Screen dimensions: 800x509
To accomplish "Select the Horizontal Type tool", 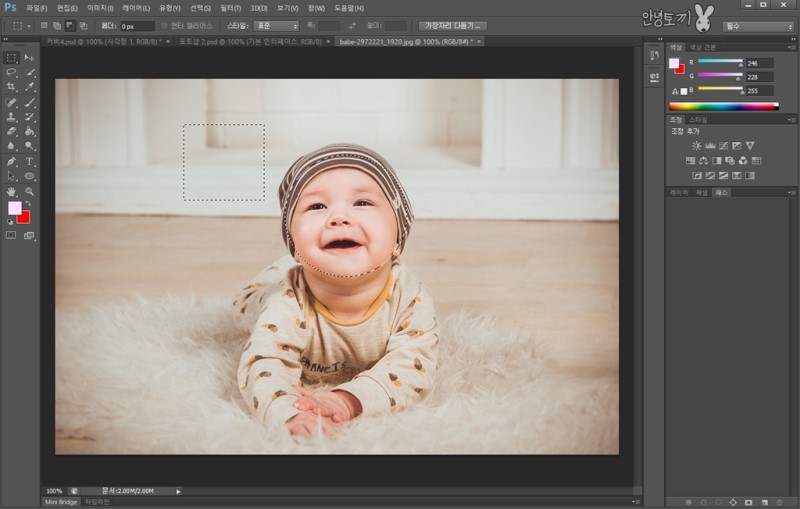I will (29, 161).
